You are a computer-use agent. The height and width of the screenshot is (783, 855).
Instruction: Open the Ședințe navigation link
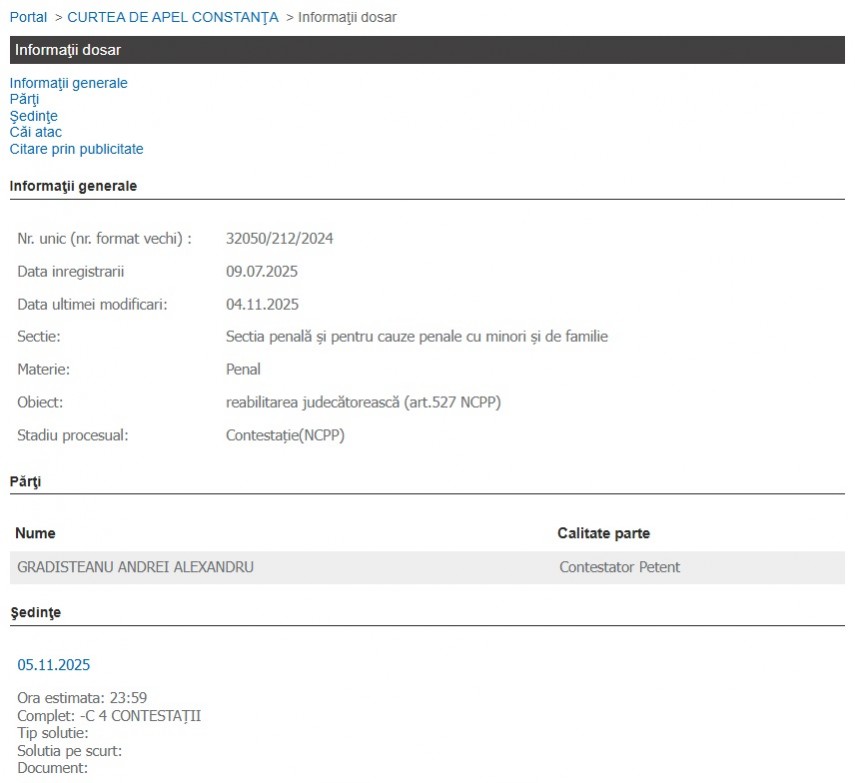33,116
